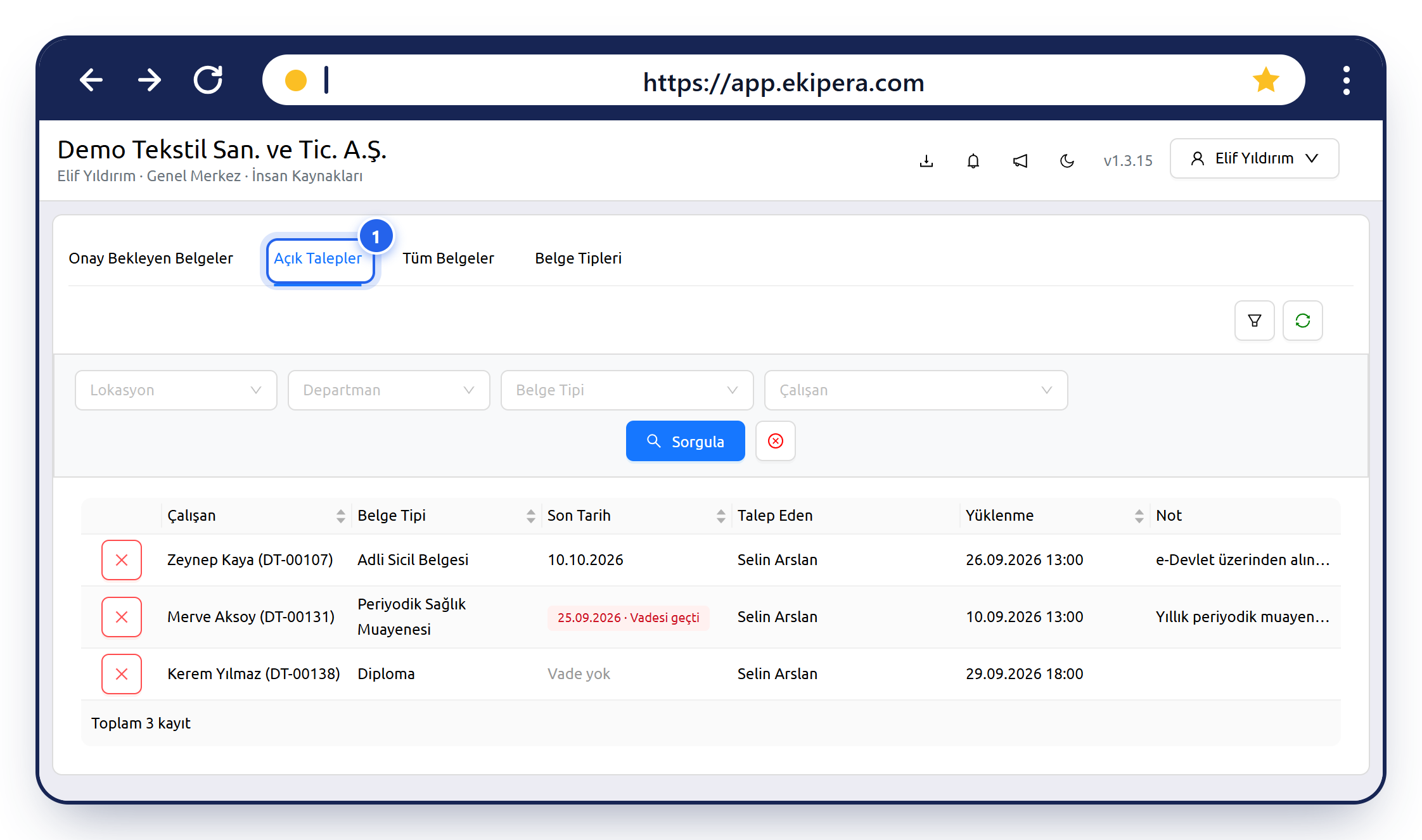Screen dimensions: 1422x840
Task: Toggle dark mode moon icon
Action: pyautogui.click(x=1067, y=161)
